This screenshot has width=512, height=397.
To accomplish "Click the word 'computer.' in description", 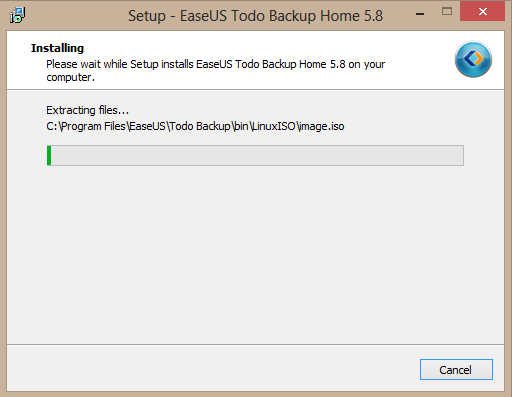I will pos(70,77).
